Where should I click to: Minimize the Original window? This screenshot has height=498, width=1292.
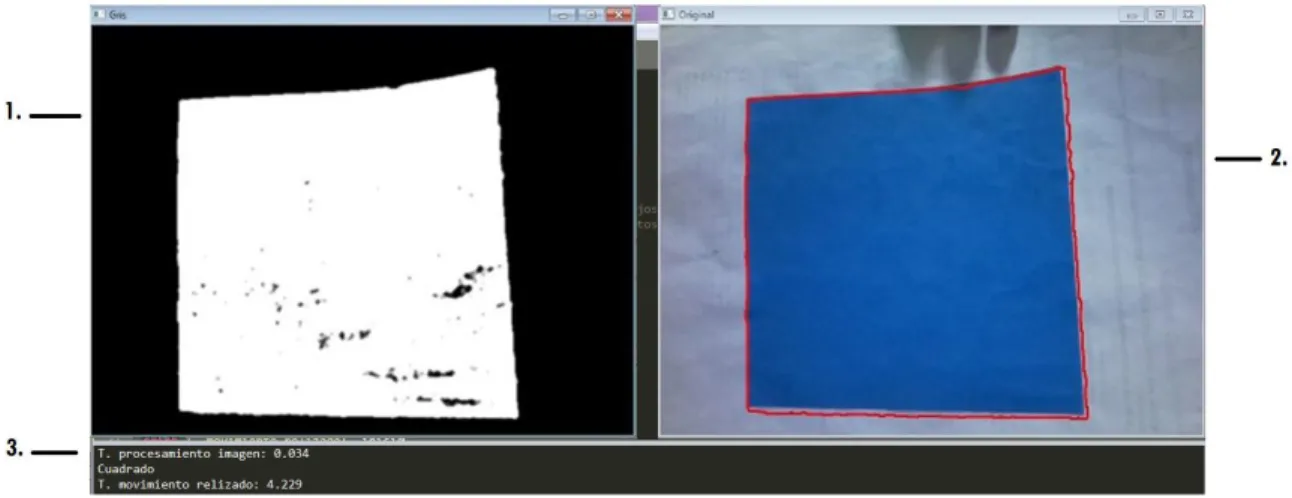point(1132,15)
